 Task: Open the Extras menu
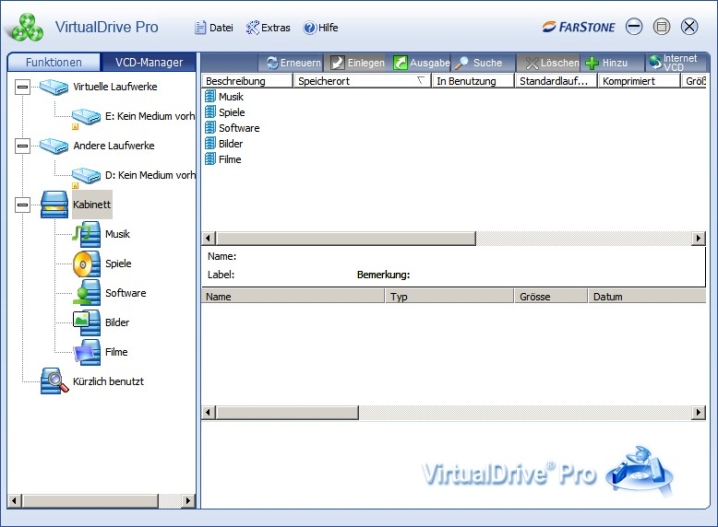point(268,28)
